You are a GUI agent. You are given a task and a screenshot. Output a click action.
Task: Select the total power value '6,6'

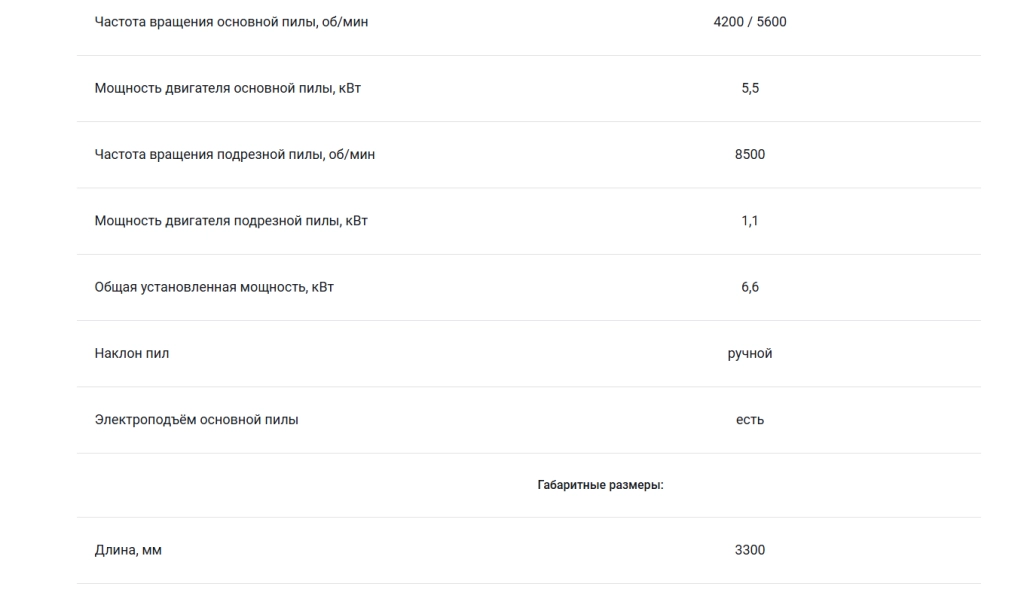[x=750, y=287]
